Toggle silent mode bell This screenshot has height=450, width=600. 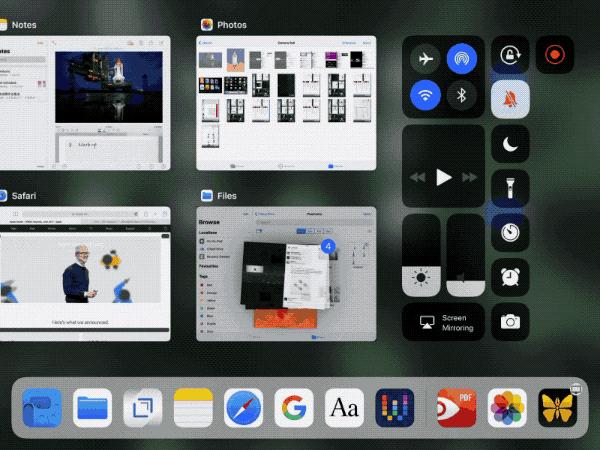pyautogui.click(x=510, y=99)
